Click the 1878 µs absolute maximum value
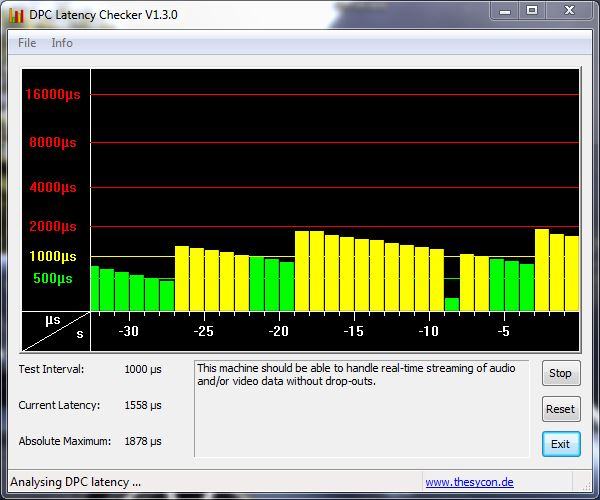Screen dimensions: 600x500 (x=143, y=441)
